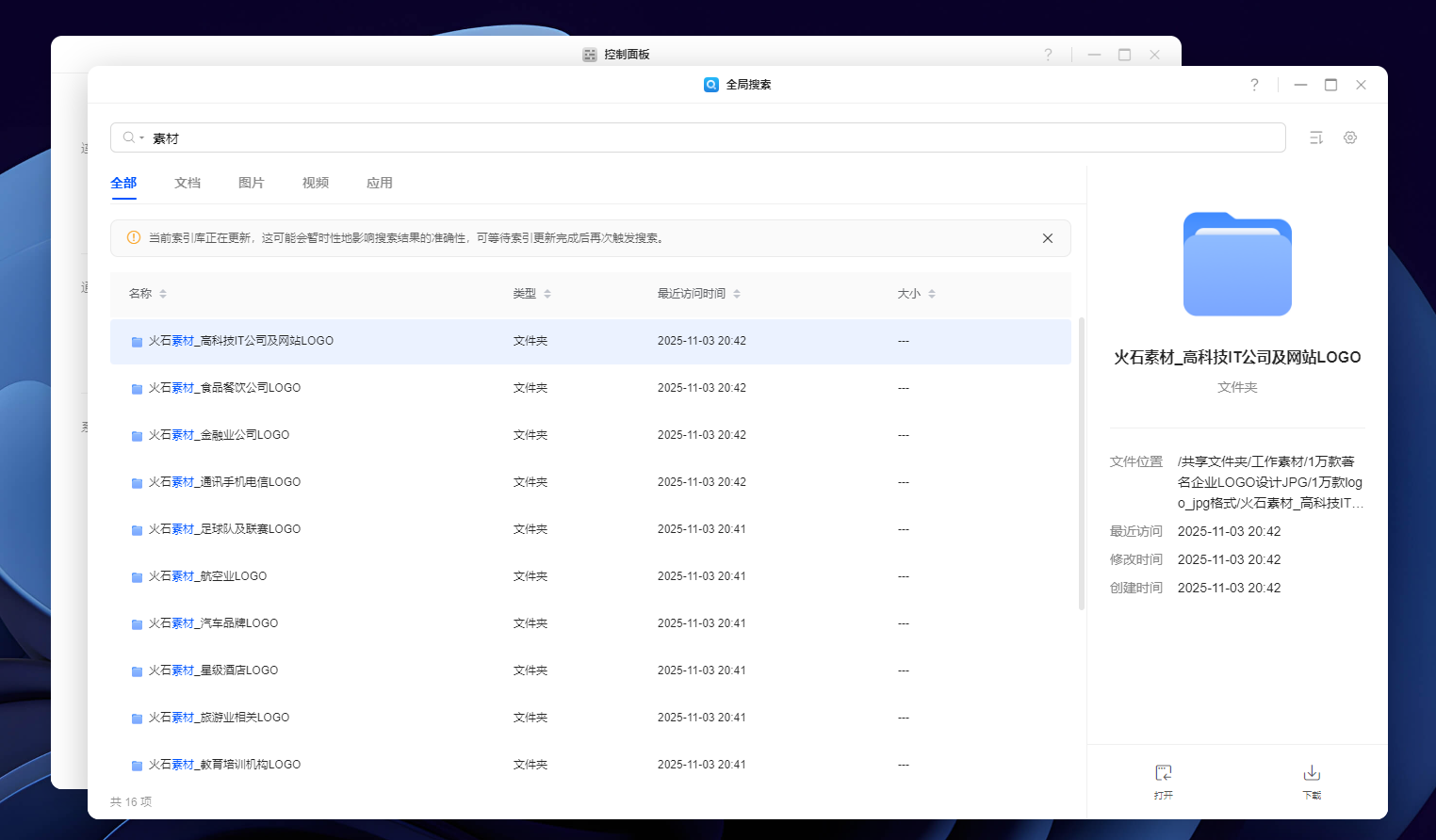
Task: Open help in the 控制面板 window
Action: coord(1048,55)
